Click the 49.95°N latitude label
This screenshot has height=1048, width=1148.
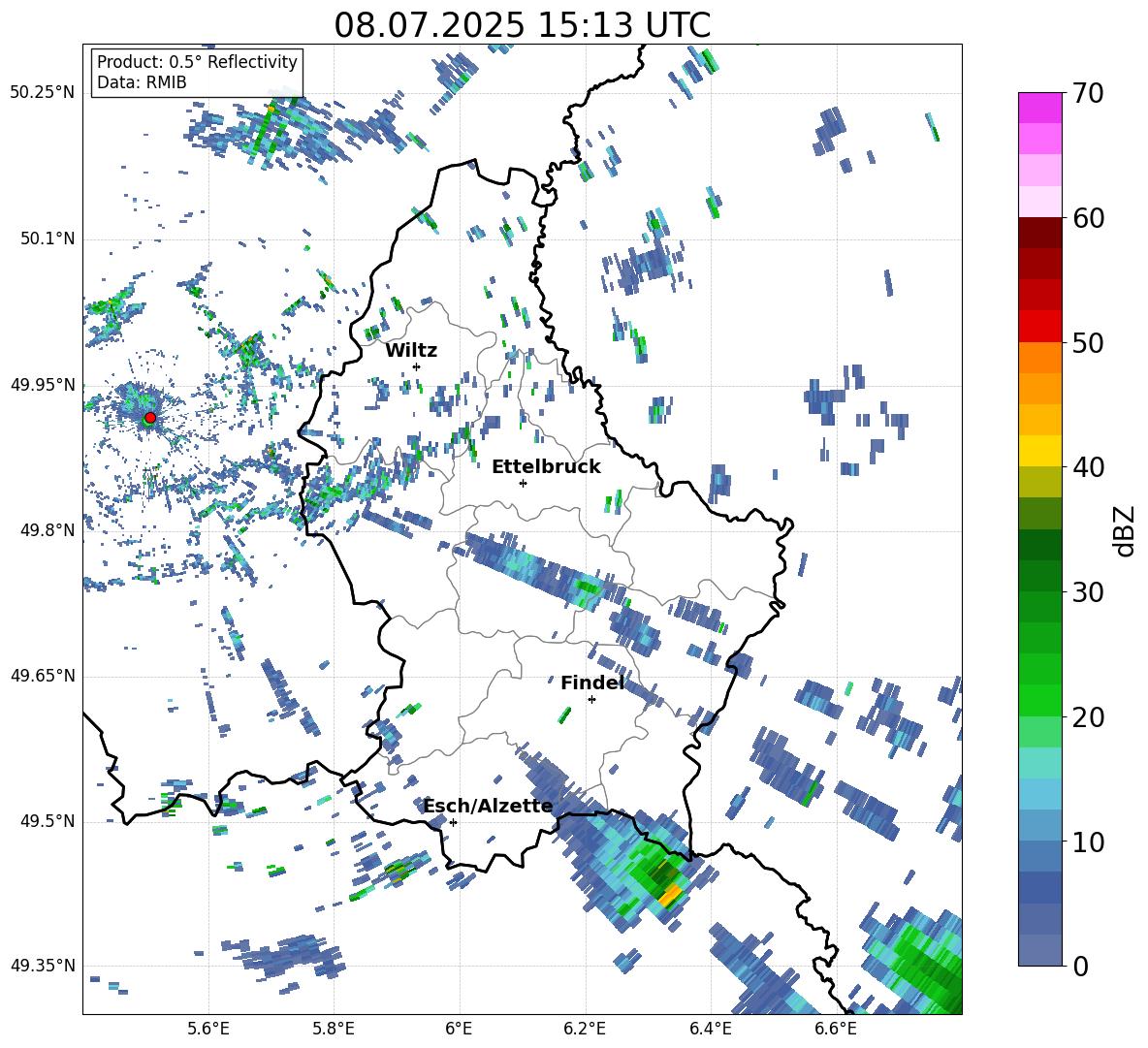[43, 385]
